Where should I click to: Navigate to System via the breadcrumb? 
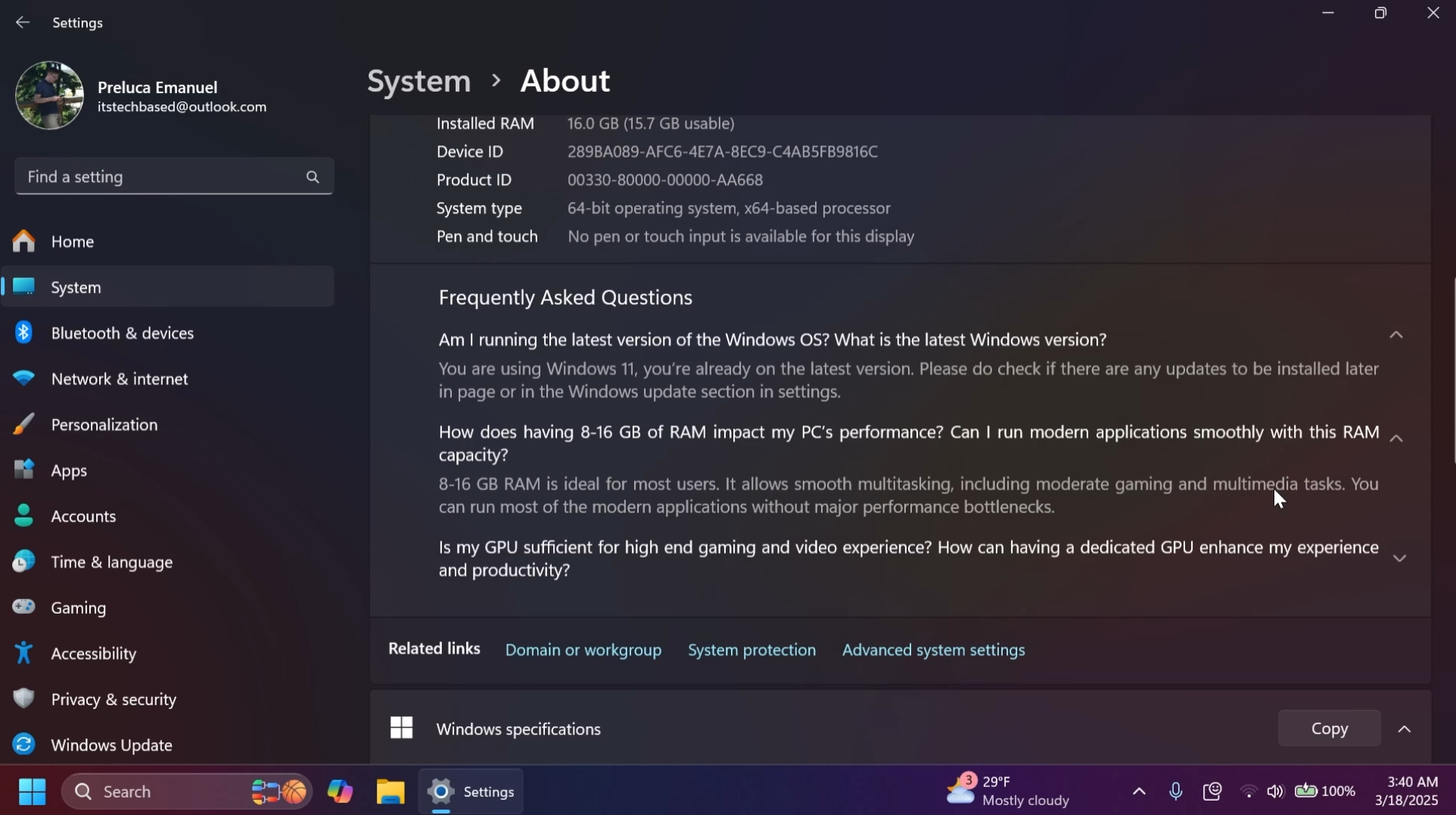418,81
